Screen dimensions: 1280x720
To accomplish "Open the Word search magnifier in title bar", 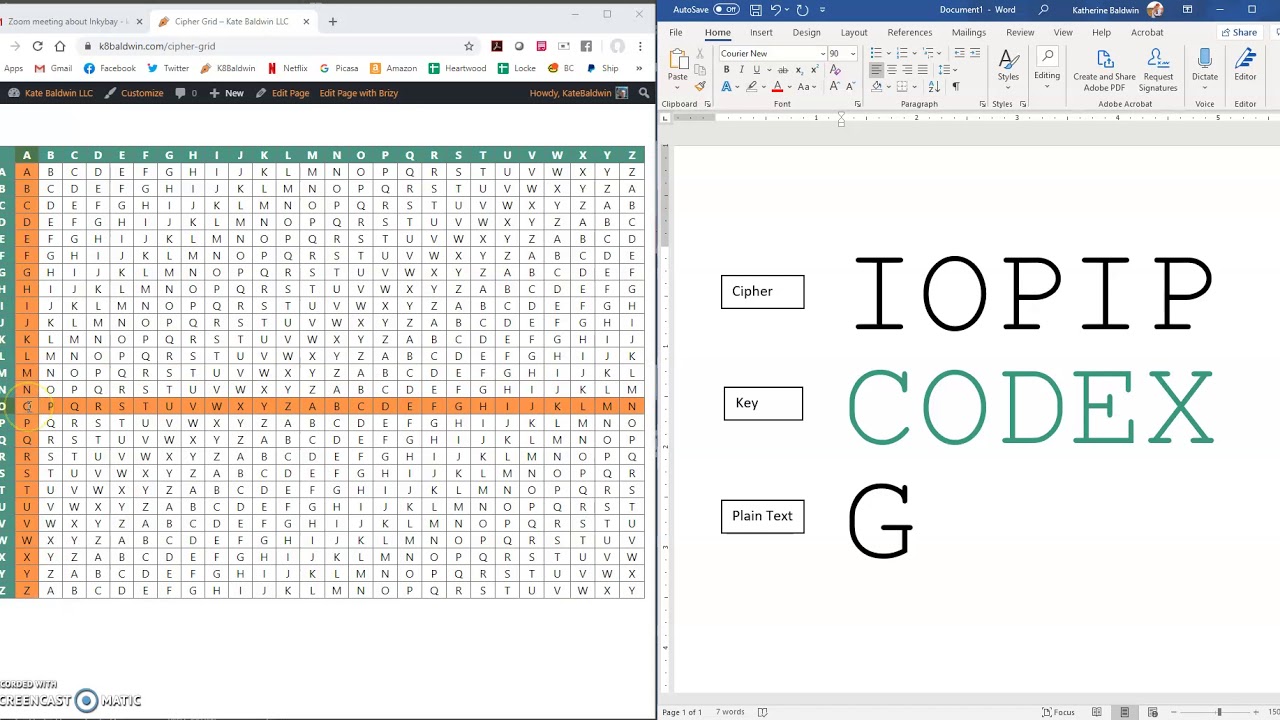I will (1044, 10).
